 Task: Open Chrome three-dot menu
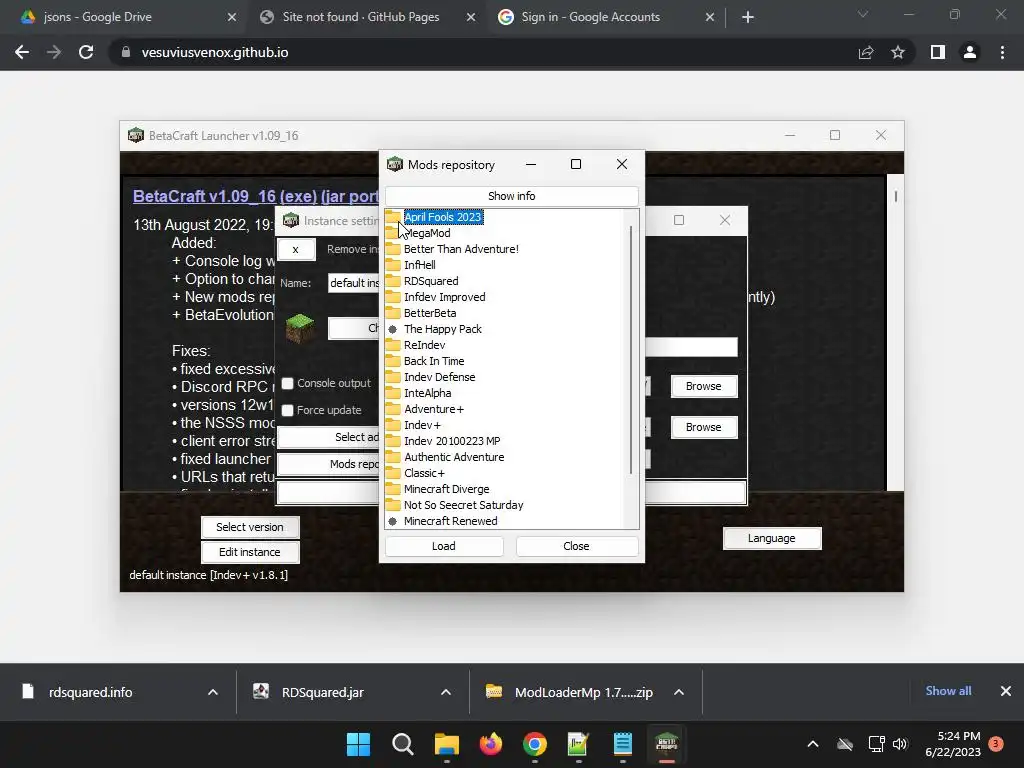1002,52
